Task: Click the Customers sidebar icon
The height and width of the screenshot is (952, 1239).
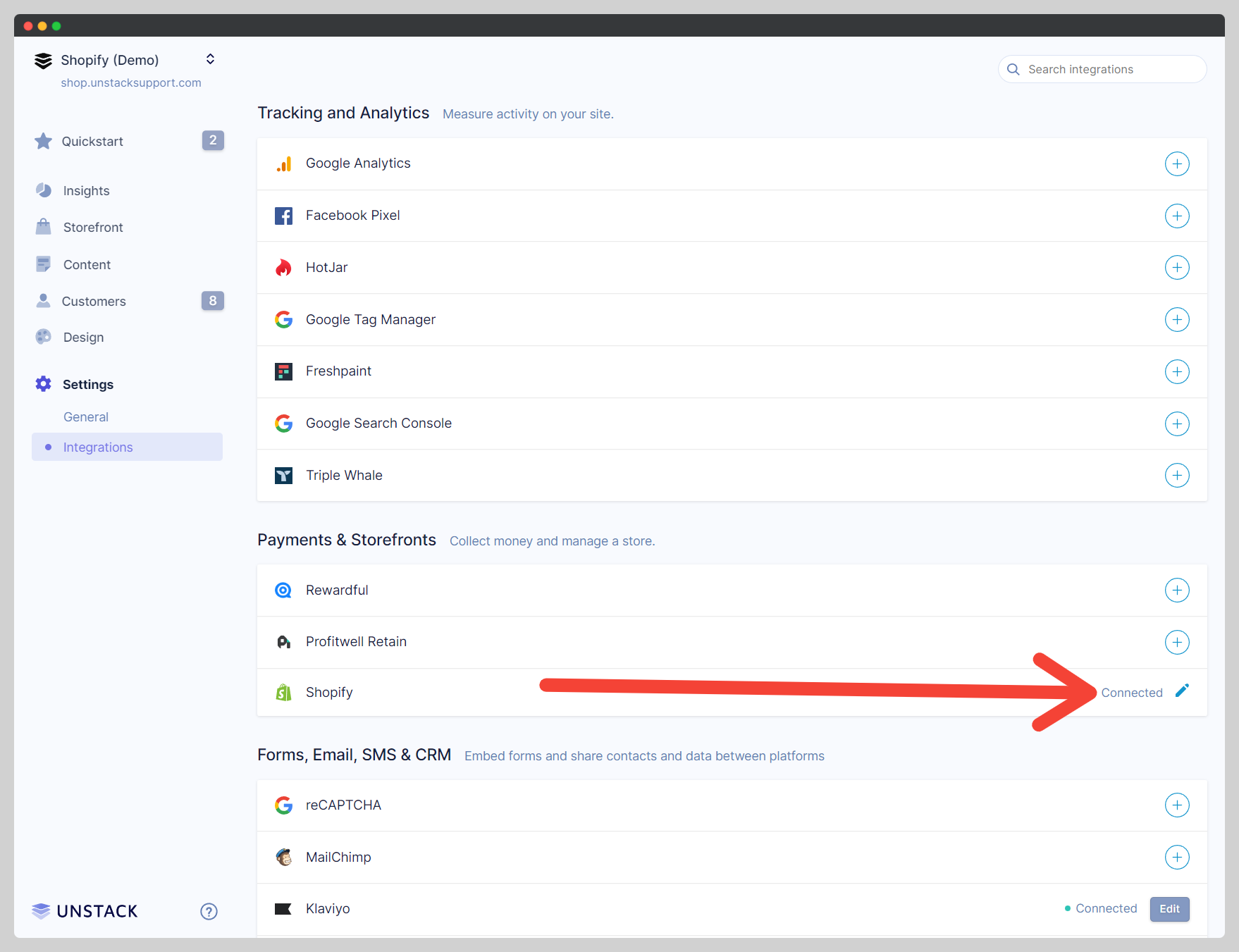Action: (43, 301)
